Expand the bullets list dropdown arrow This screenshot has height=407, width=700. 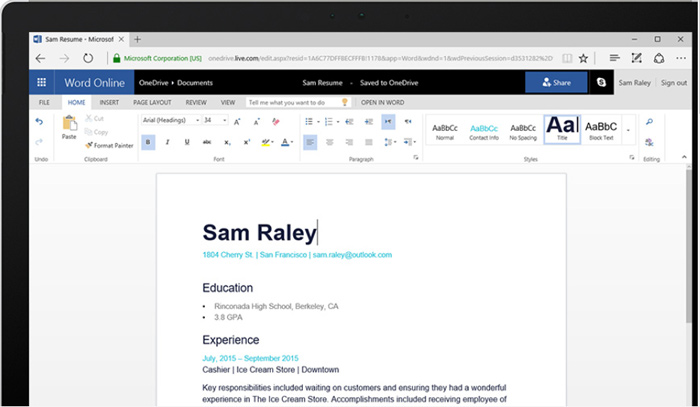[x=318, y=122]
